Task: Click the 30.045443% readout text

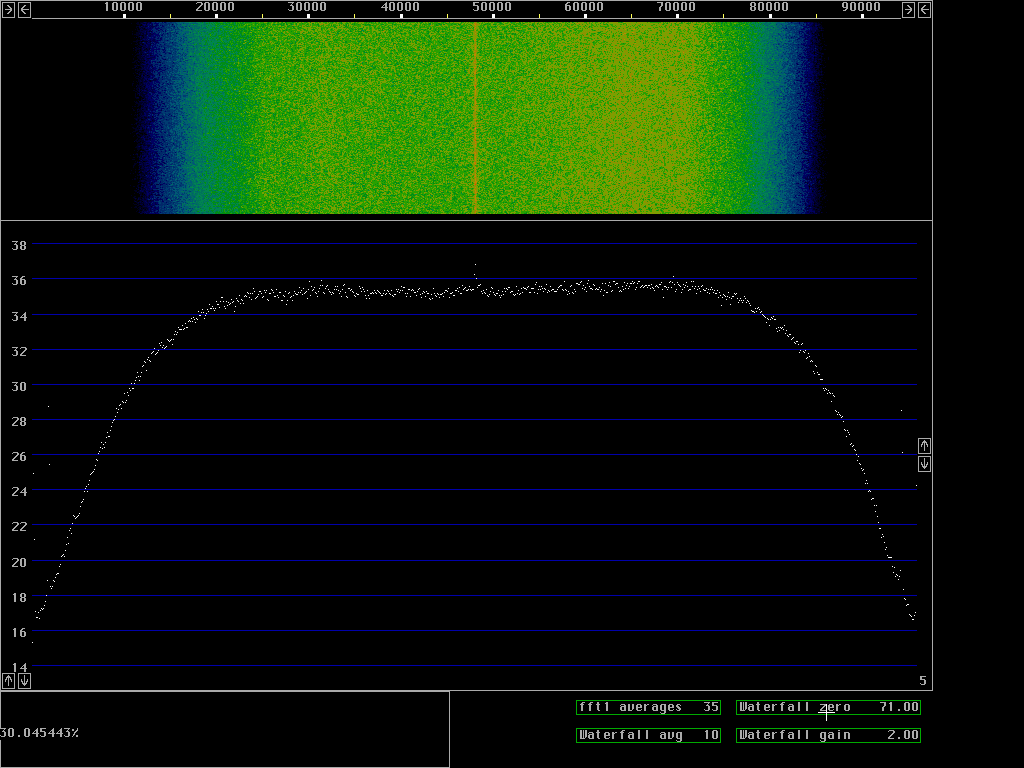Action: coord(39,733)
